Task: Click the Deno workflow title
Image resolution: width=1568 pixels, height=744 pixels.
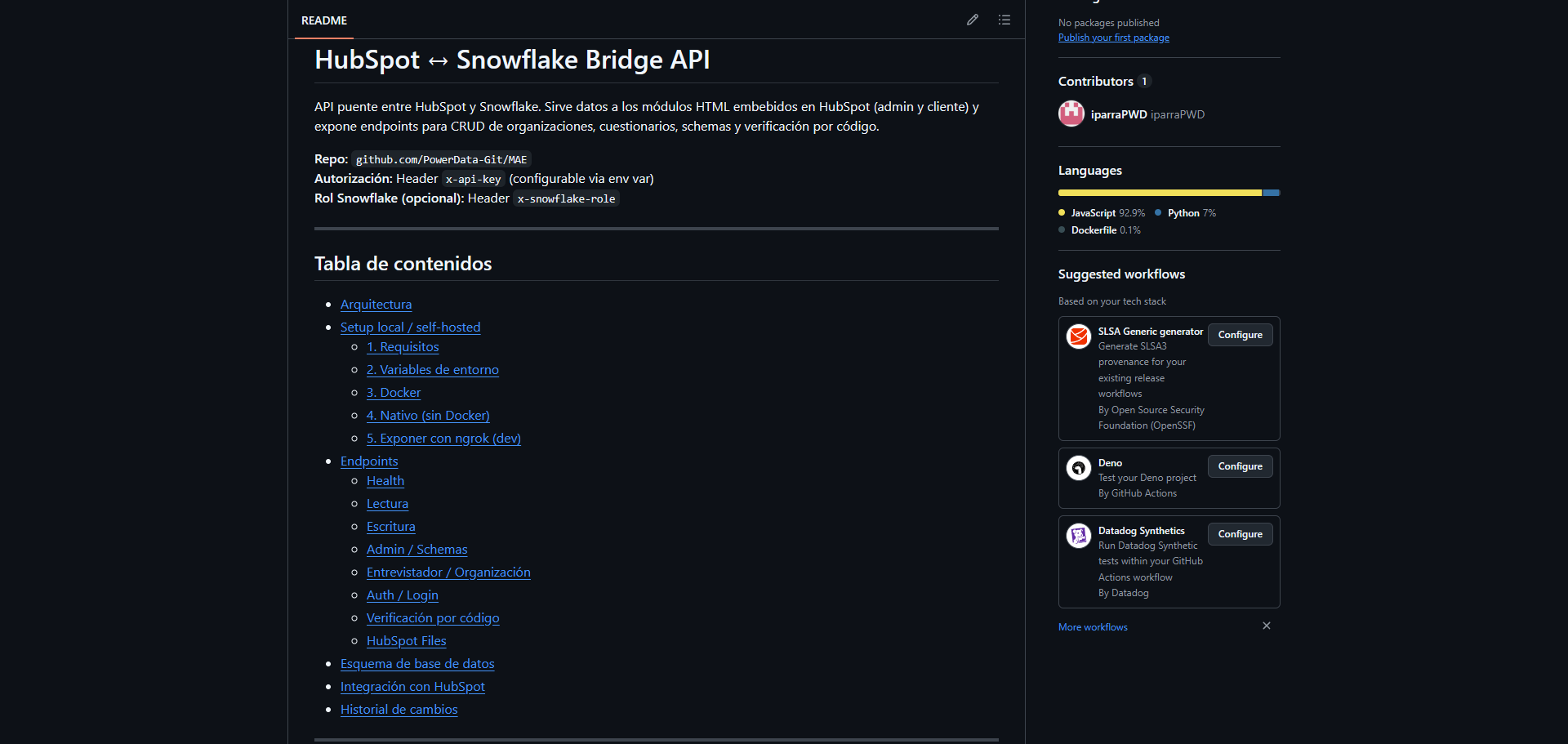Action: click(x=1110, y=463)
